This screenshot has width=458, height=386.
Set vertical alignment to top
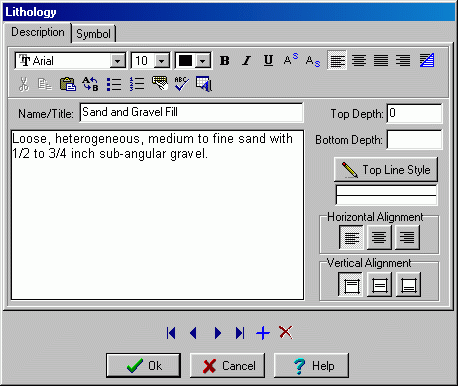click(x=351, y=285)
